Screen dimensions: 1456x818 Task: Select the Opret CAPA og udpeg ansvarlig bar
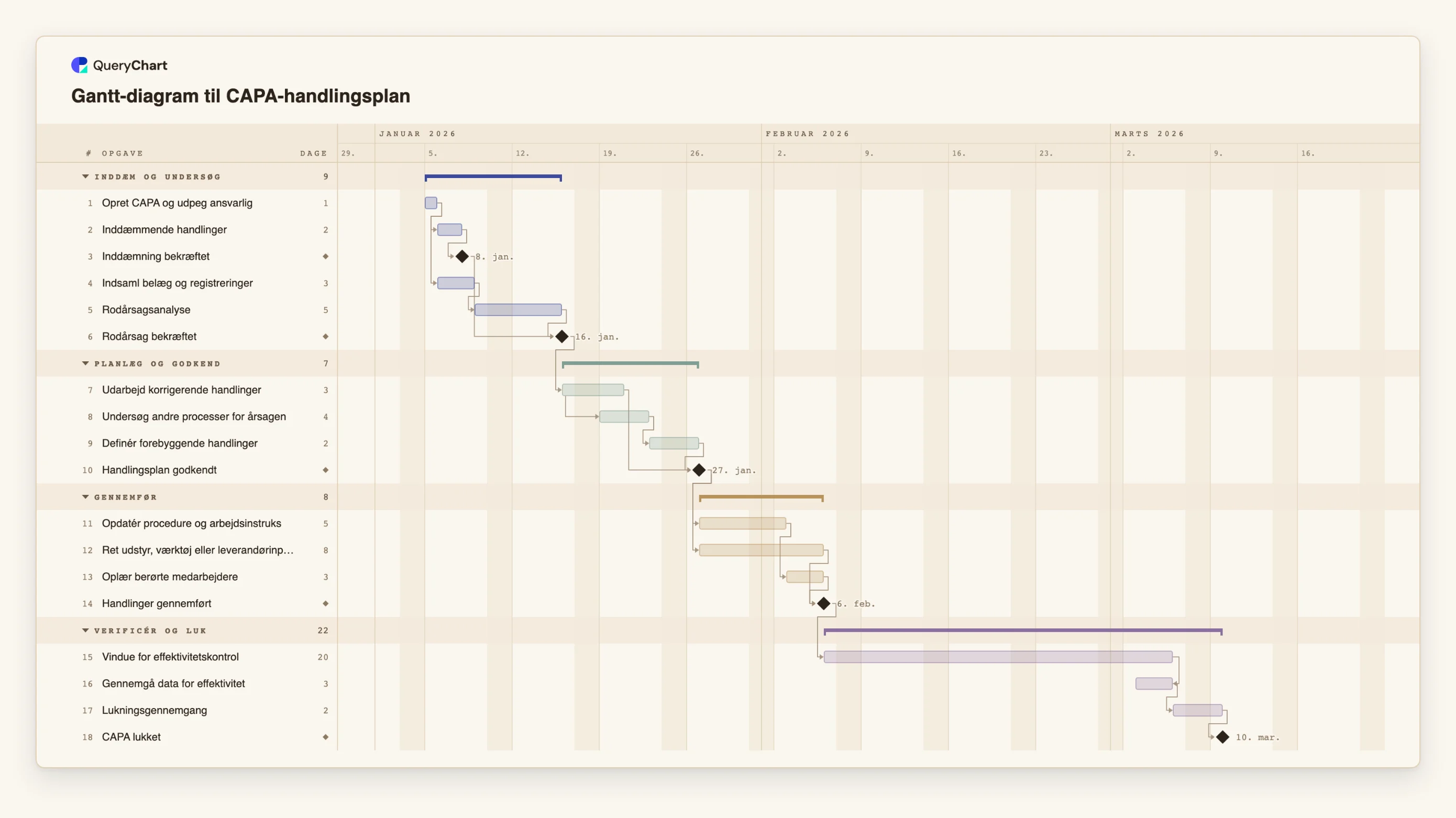pos(431,203)
